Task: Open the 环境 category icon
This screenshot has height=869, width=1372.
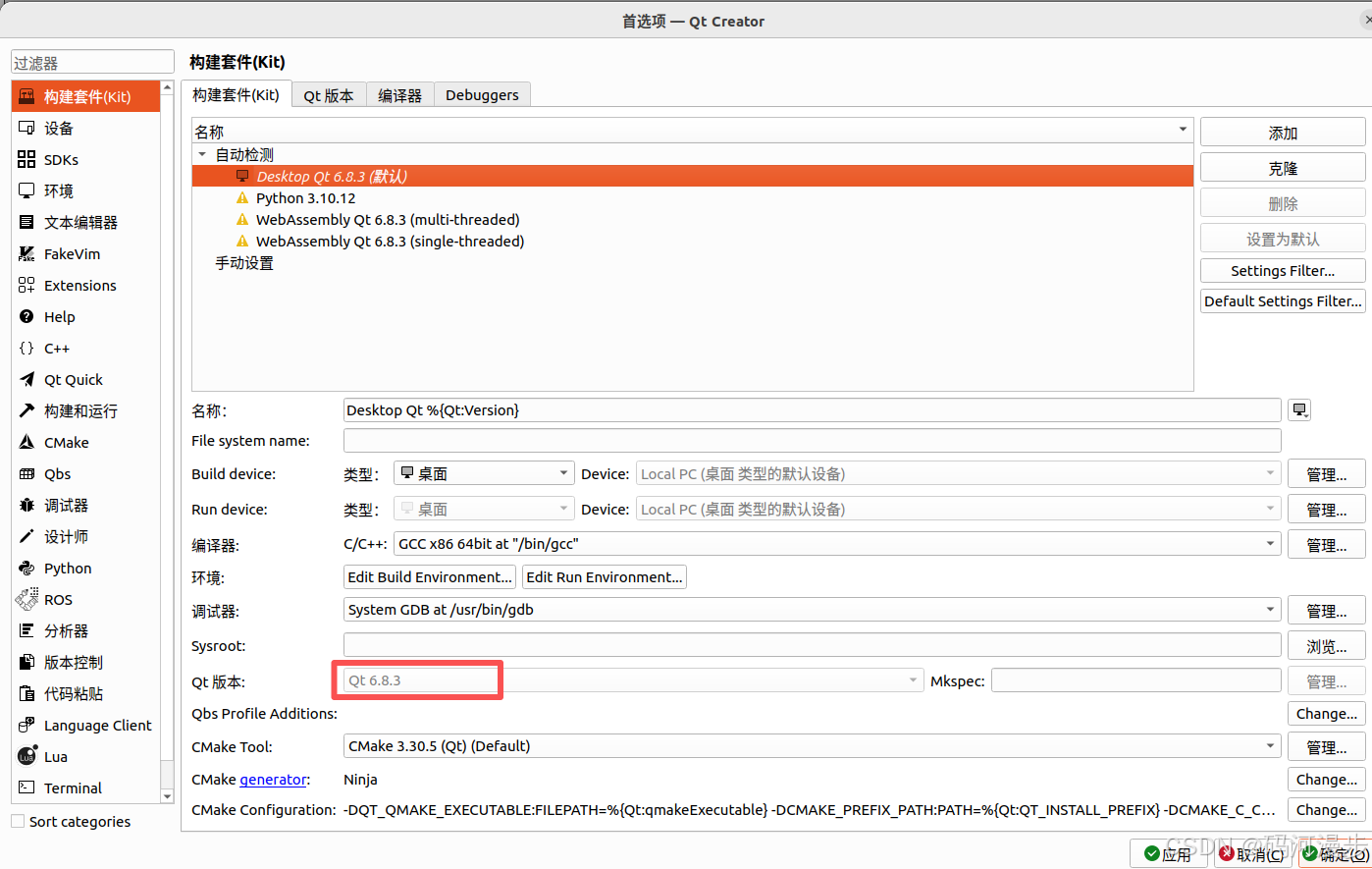Action: pos(26,190)
